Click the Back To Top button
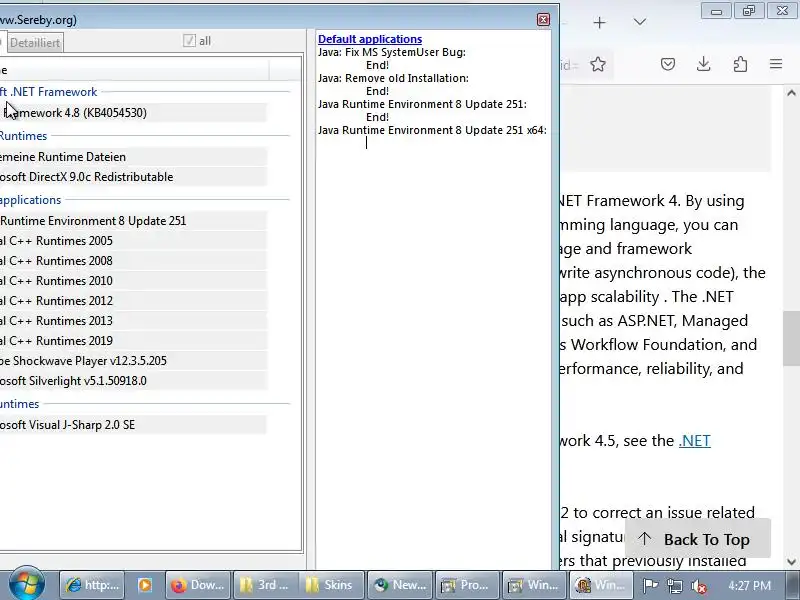Screen dimensions: 800x600 [x=697, y=539]
